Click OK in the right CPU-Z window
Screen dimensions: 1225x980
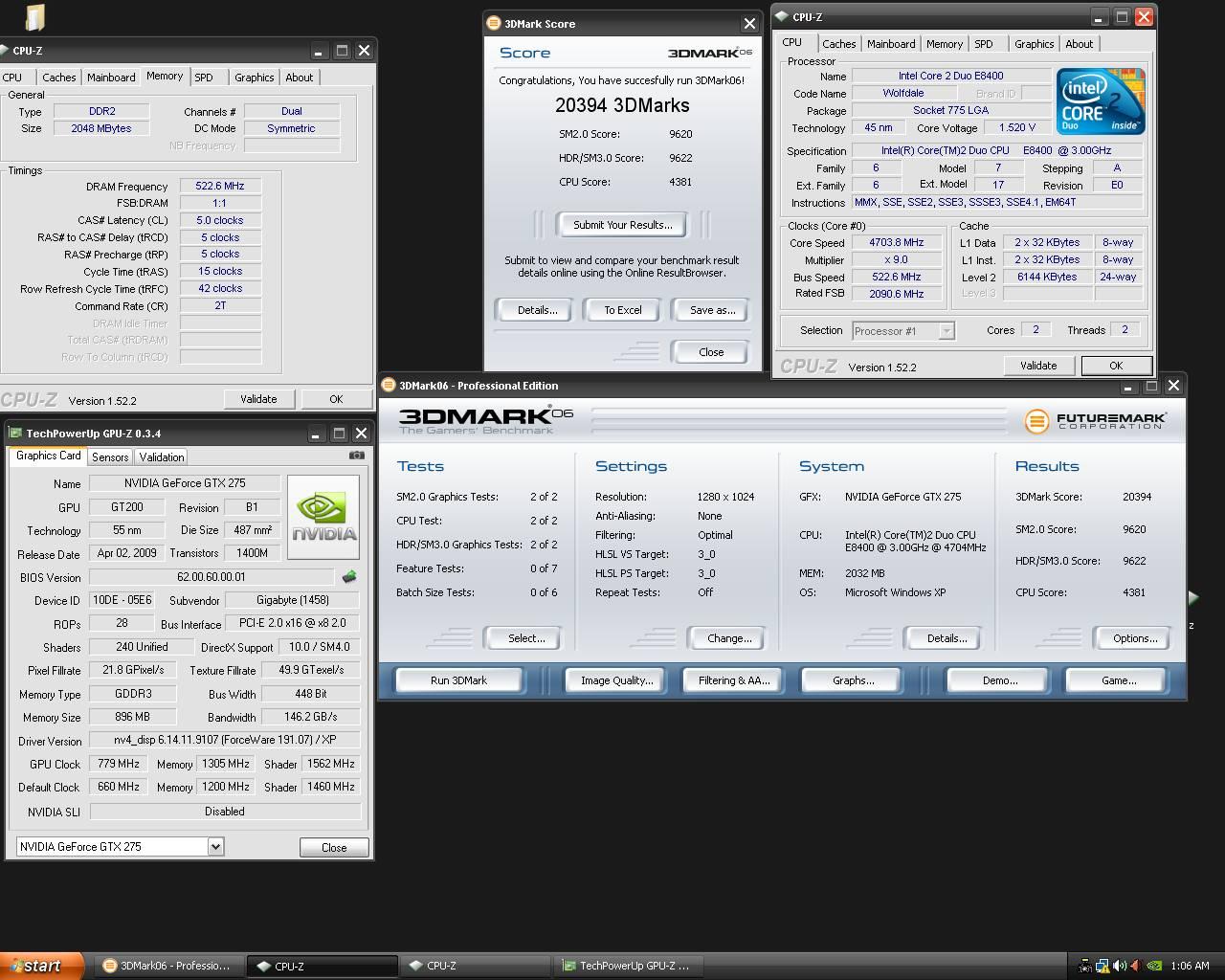[1116, 366]
